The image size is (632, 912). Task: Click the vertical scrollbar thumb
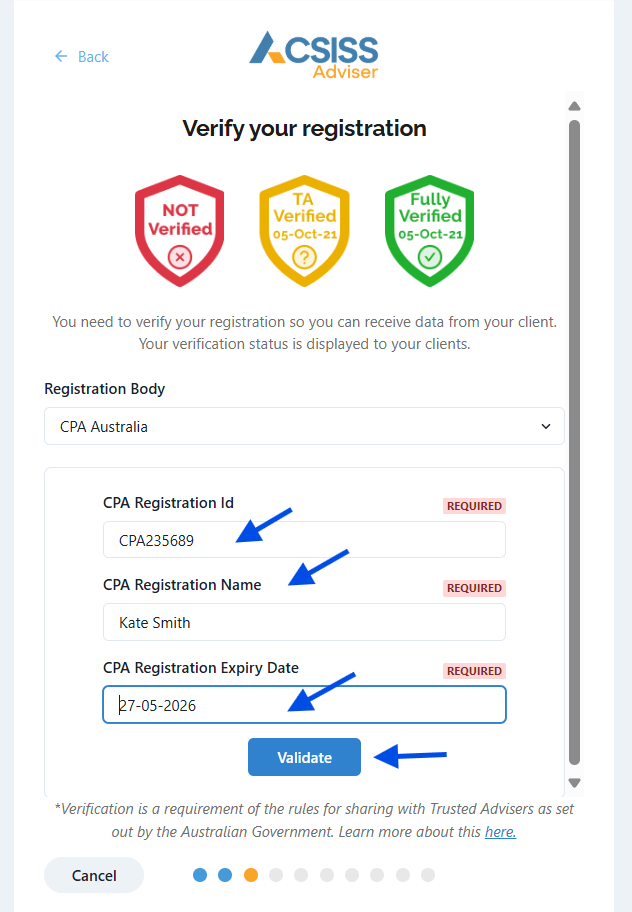(x=574, y=440)
